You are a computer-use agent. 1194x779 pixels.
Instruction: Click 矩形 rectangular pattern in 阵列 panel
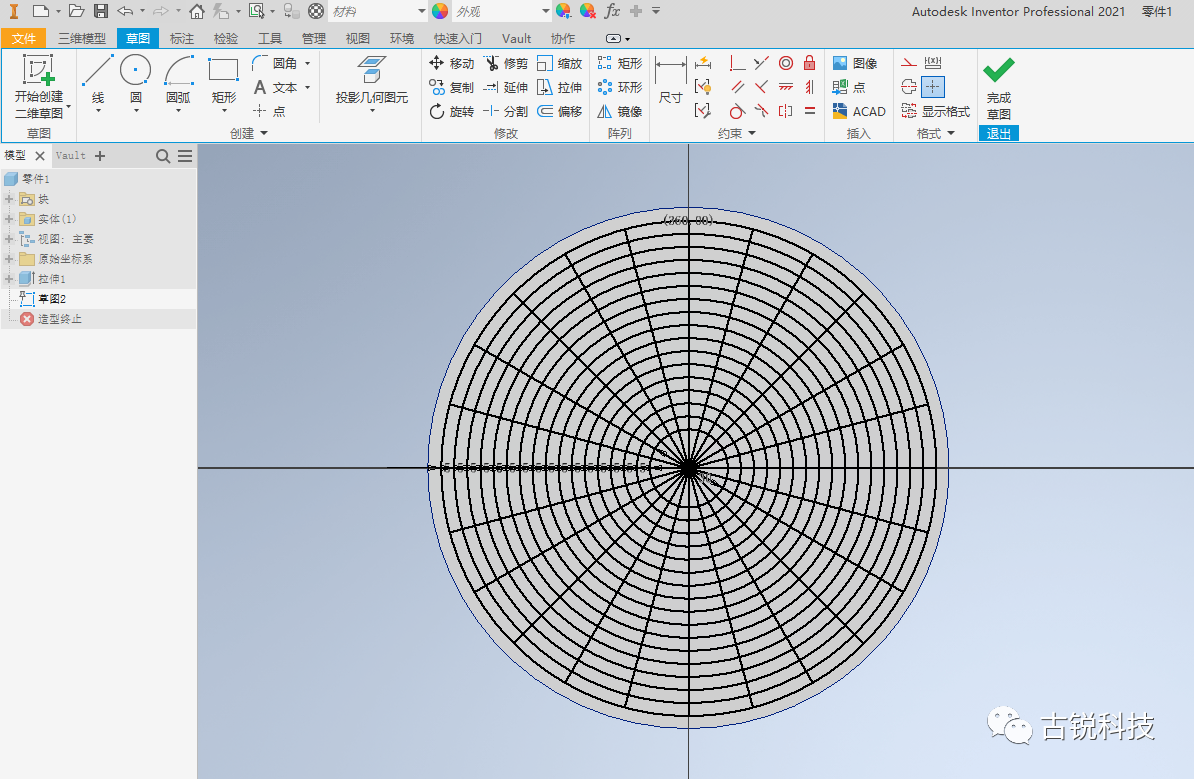[x=620, y=63]
